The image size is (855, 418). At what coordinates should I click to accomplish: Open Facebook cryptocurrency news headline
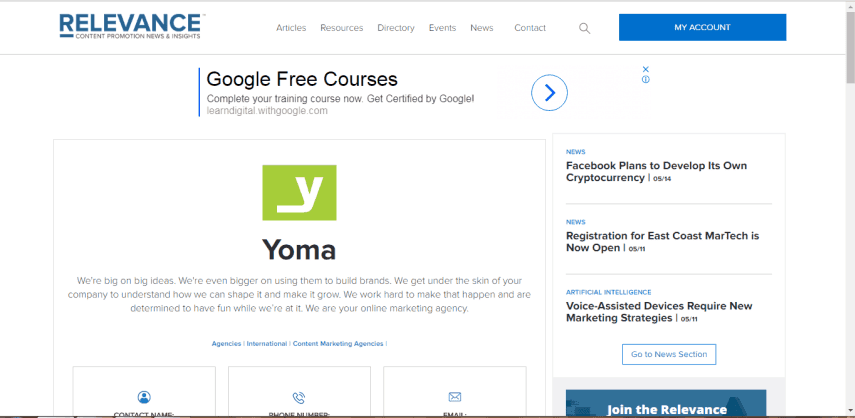tap(657, 172)
